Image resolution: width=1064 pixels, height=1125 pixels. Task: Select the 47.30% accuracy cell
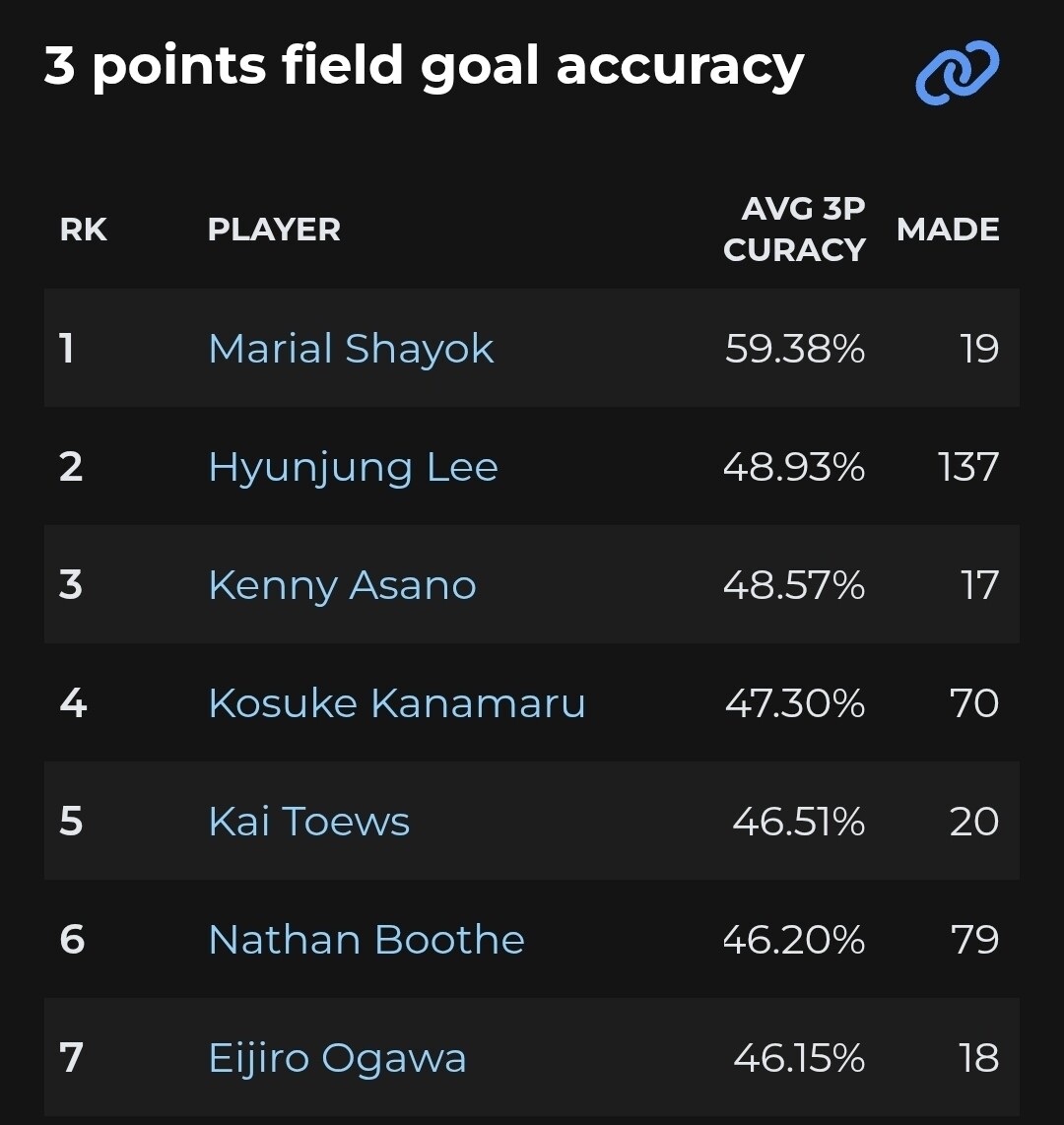pyautogui.click(x=794, y=703)
